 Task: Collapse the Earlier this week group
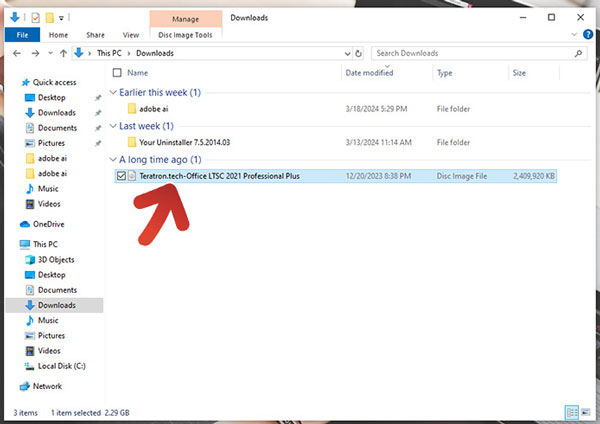point(113,93)
